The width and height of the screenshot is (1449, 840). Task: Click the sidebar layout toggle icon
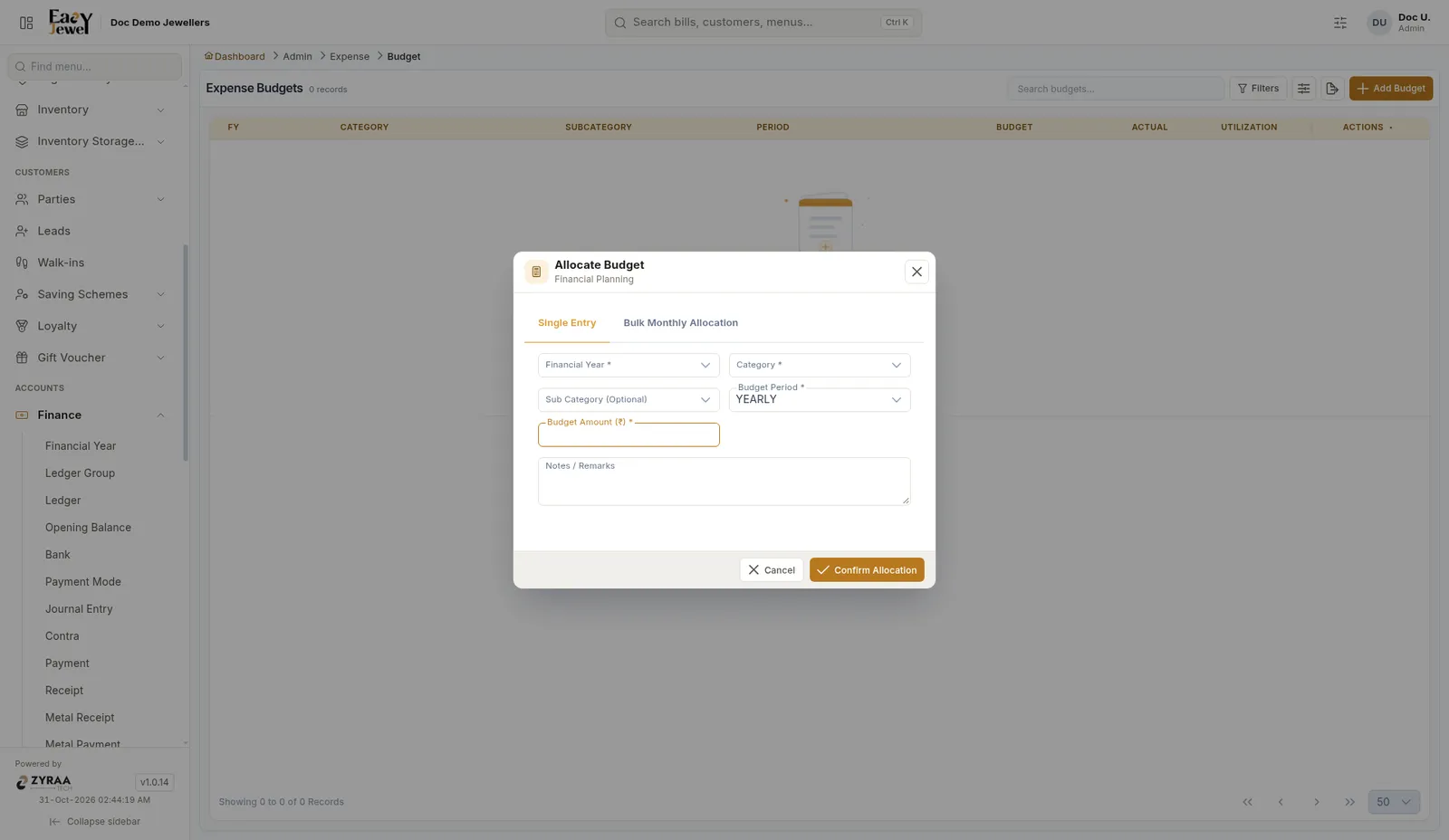26,23
